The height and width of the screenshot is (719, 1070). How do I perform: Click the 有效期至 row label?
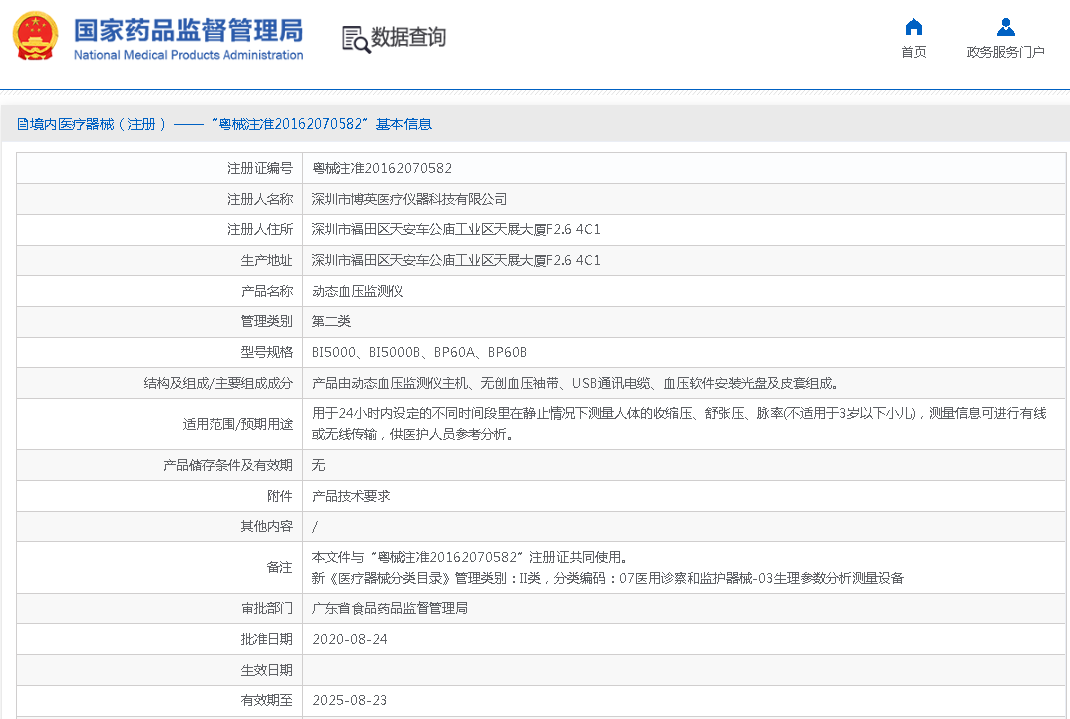[x=266, y=700]
